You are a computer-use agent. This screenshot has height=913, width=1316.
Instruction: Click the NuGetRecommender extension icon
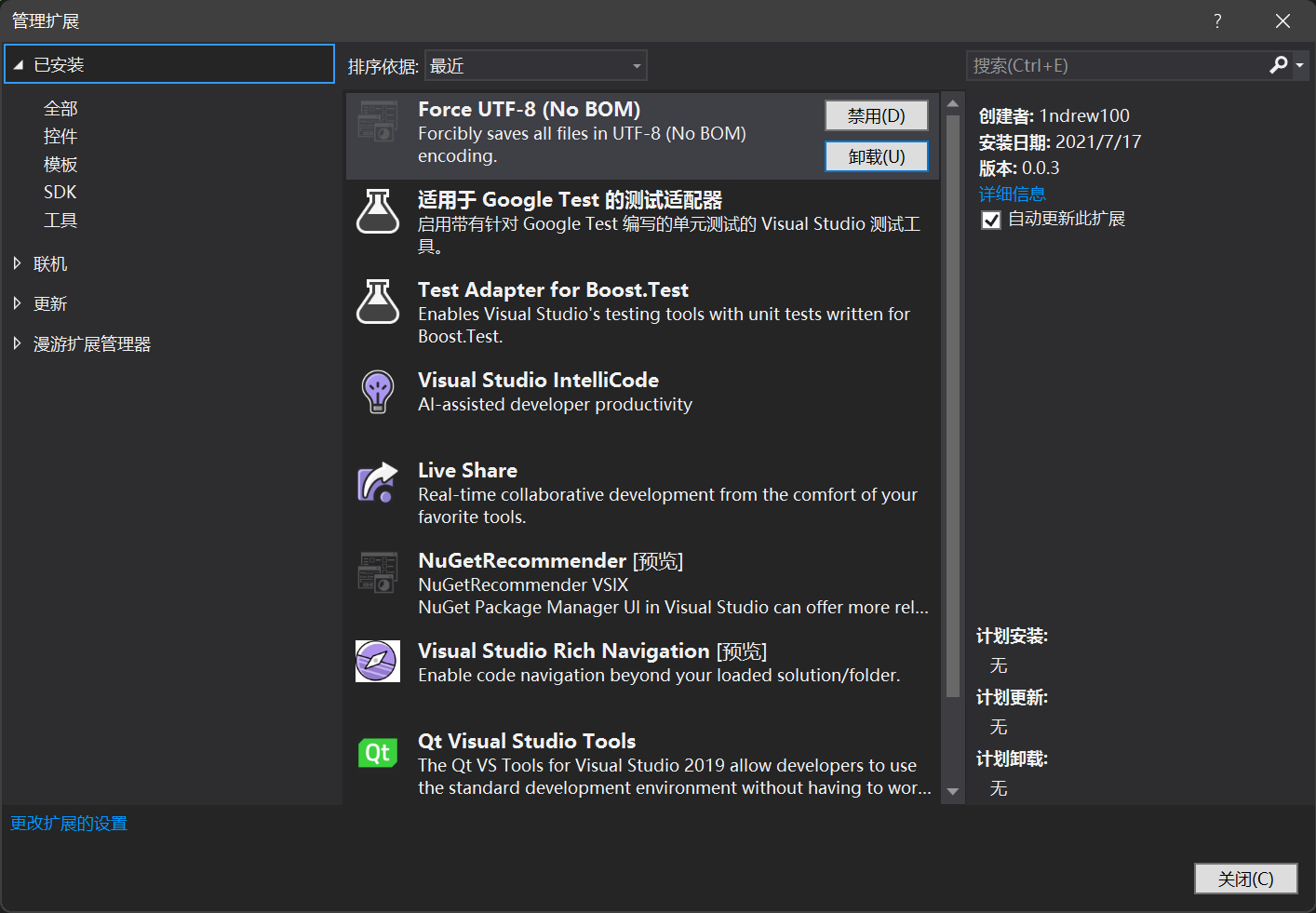point(377,572)
